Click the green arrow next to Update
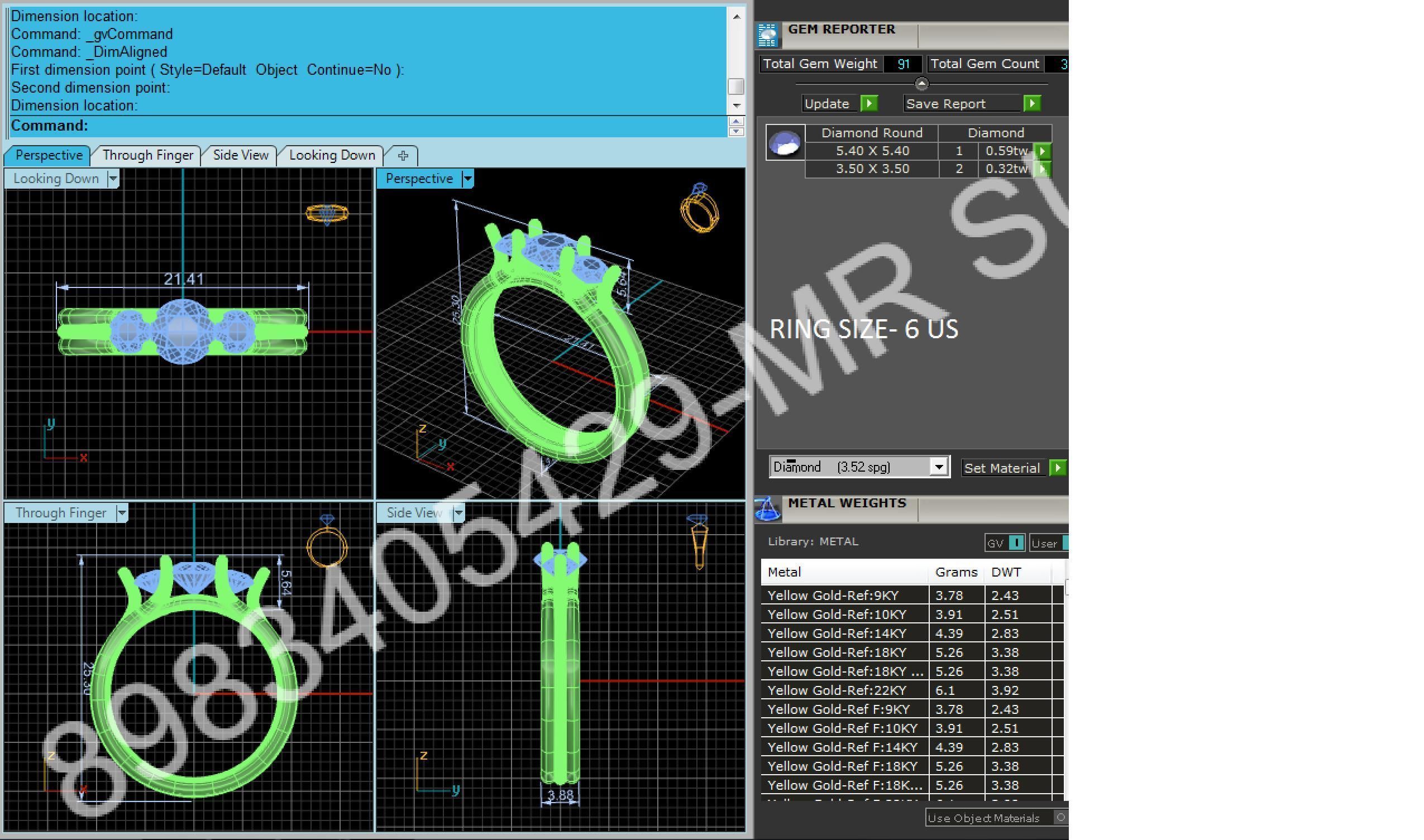Image resolution: width=1424 pixels, height=840 pixels. tap(868, 104)
